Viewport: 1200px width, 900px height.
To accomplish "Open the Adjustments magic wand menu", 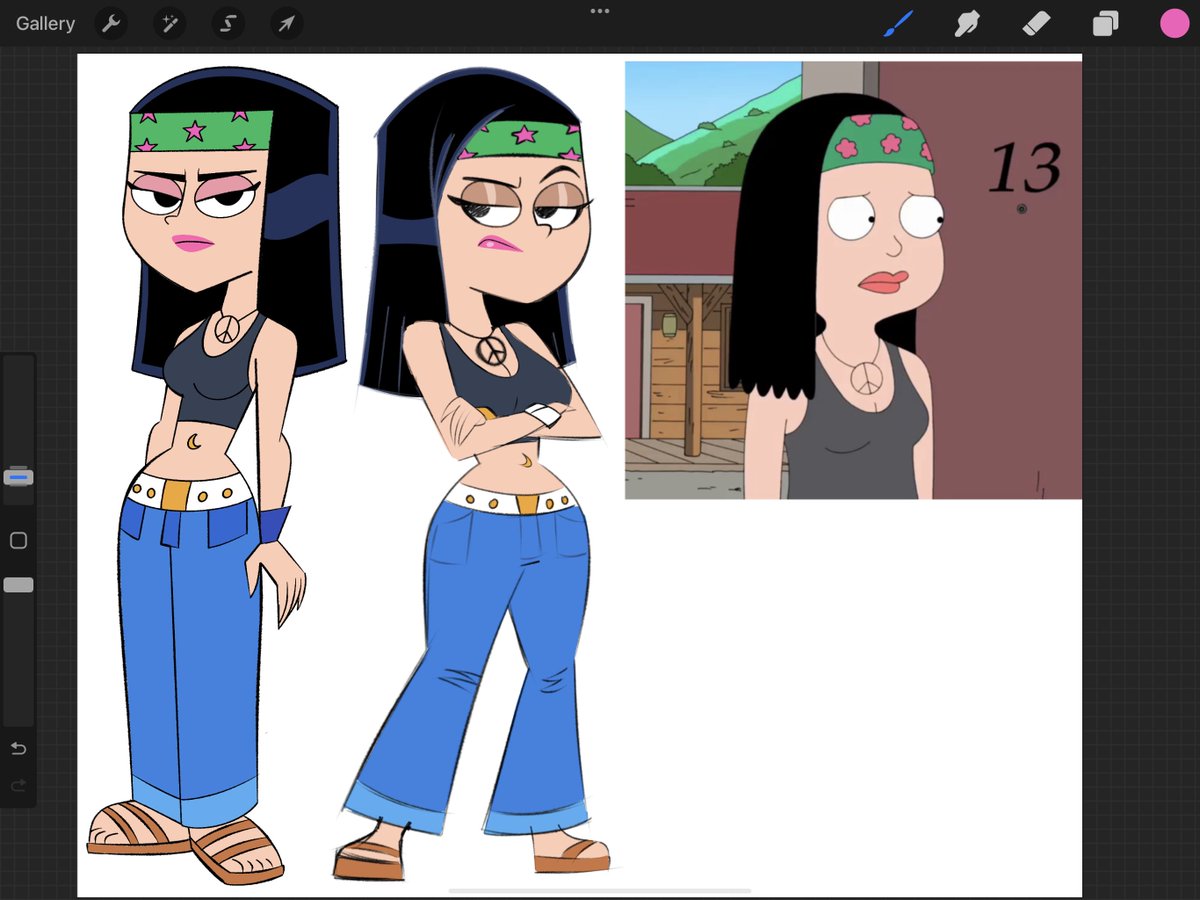I will click(170, 24).
